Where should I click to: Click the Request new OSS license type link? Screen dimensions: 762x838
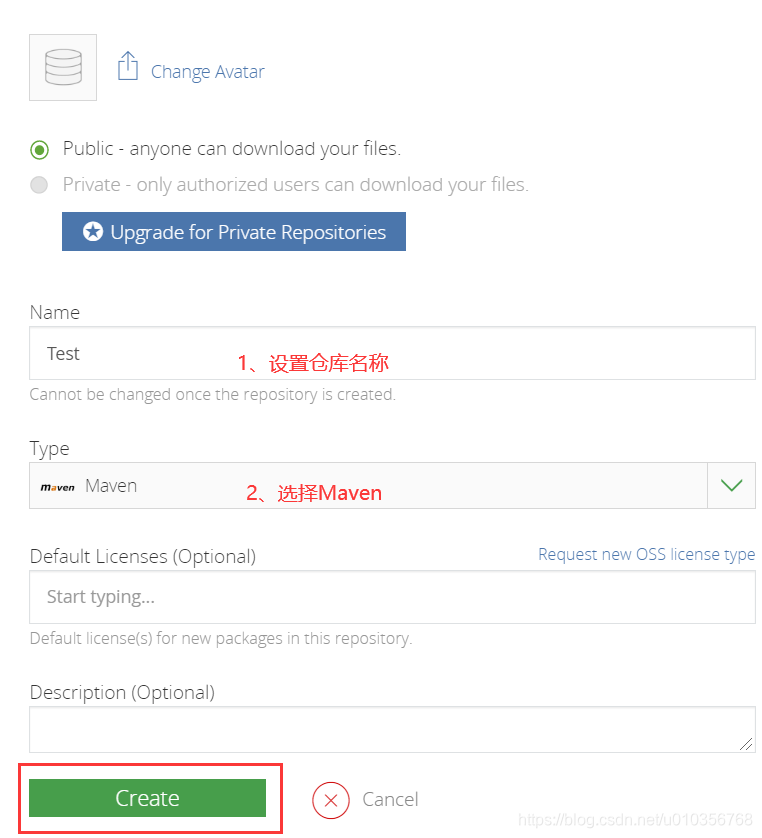(x=646, y=553)
